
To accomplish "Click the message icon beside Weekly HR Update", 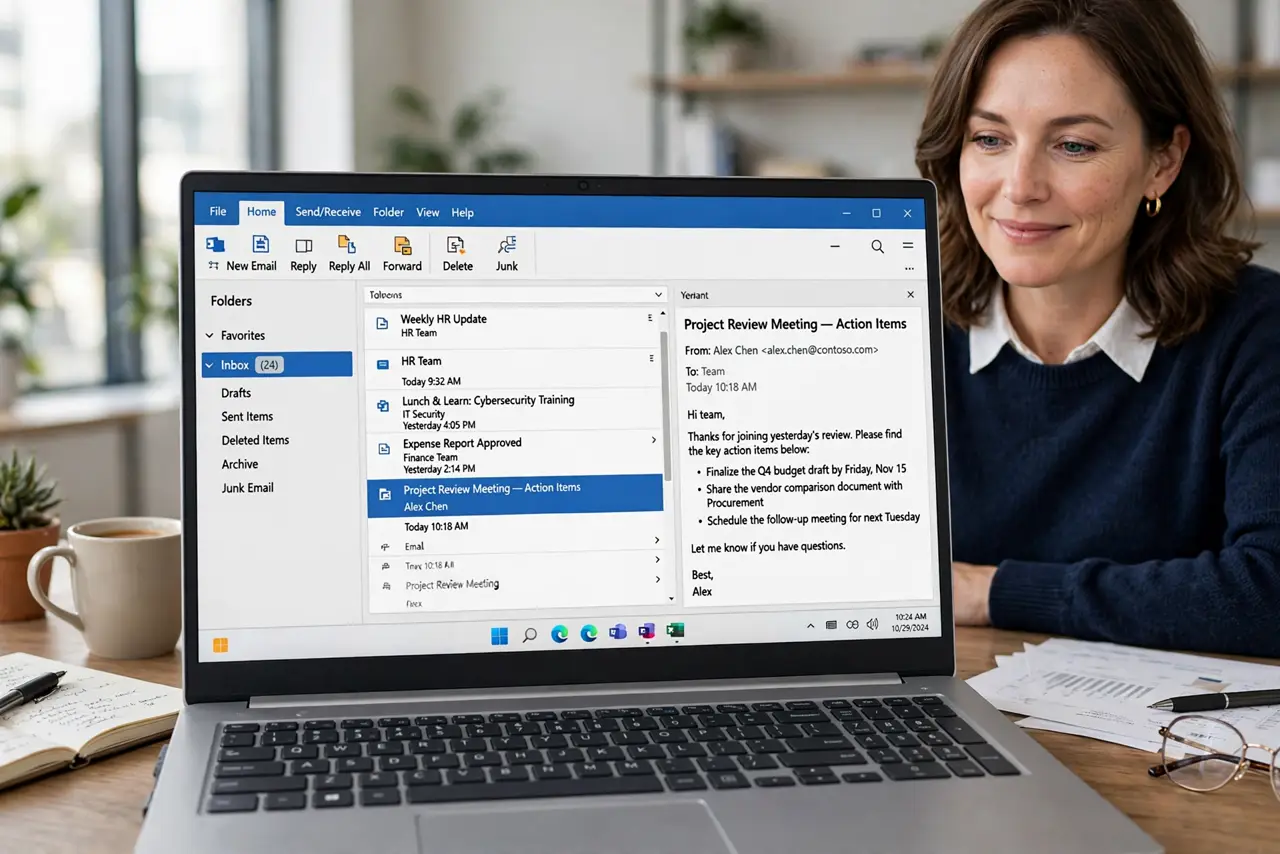I will coord(381,324).
